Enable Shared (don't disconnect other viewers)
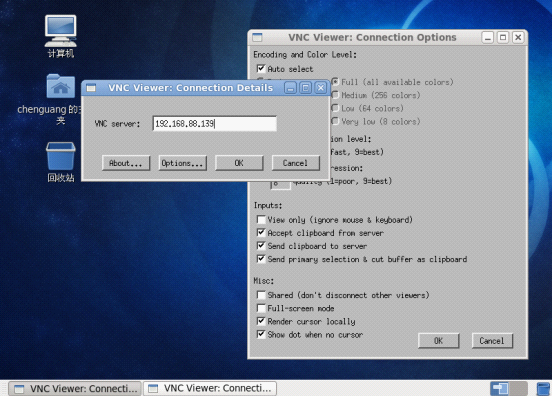The width and height of the screenshot is (553, 397). 261,295
